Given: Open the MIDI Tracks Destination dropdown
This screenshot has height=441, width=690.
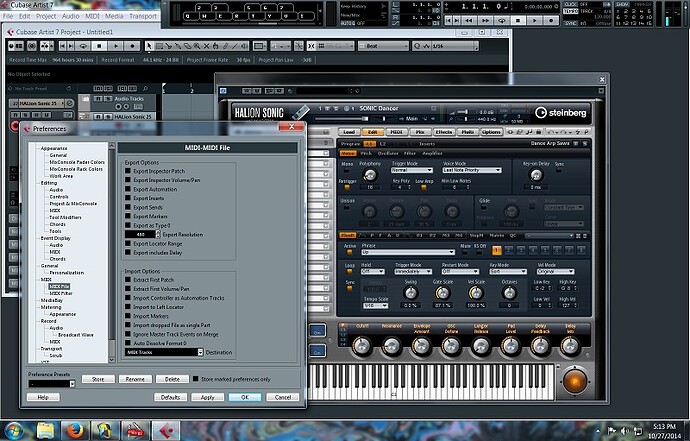Looking at the screenshot, I should click(x=164, y=352).
